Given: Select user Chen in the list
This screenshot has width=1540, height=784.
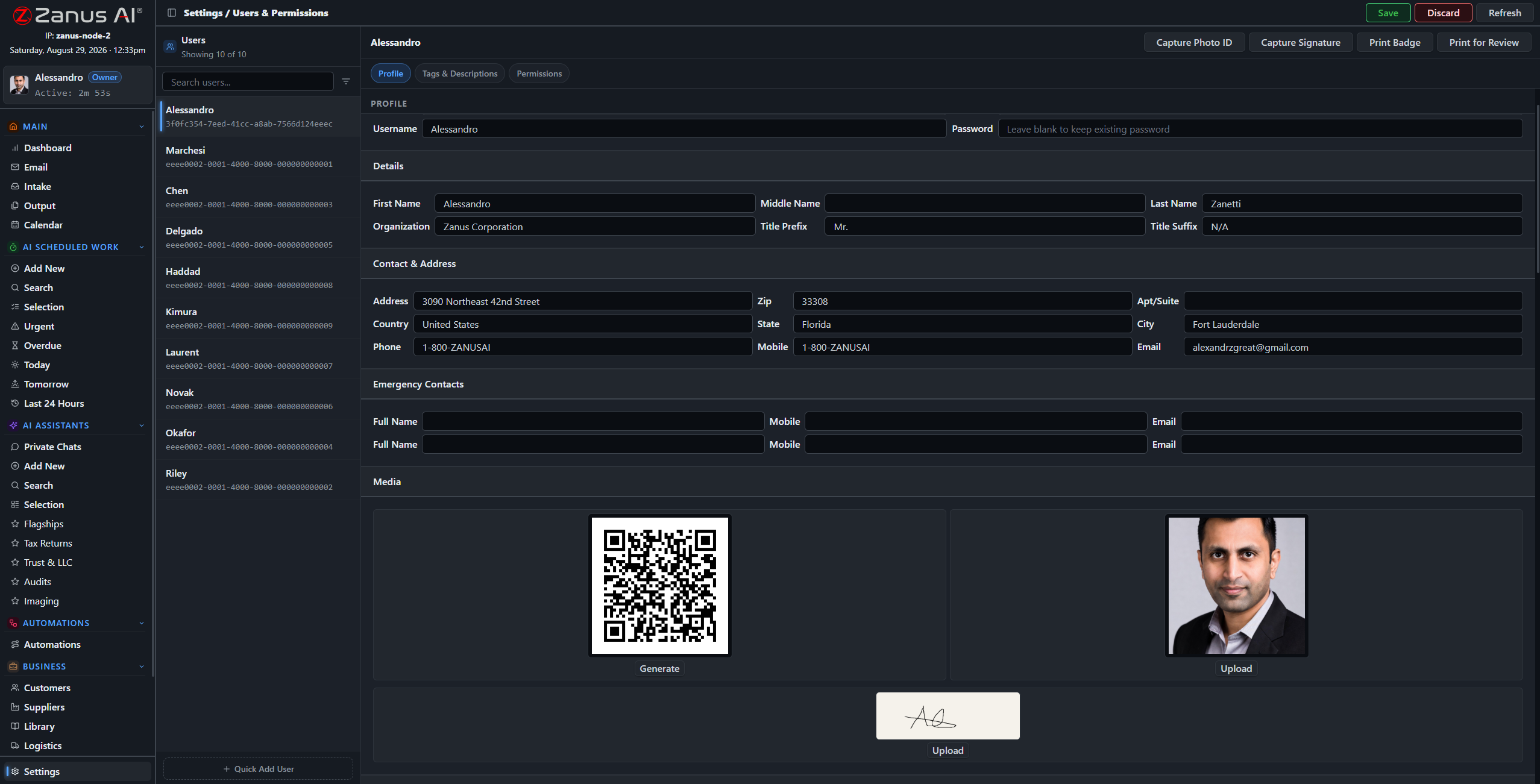Looking at the screenshot, I should click(x=259, y=197).
